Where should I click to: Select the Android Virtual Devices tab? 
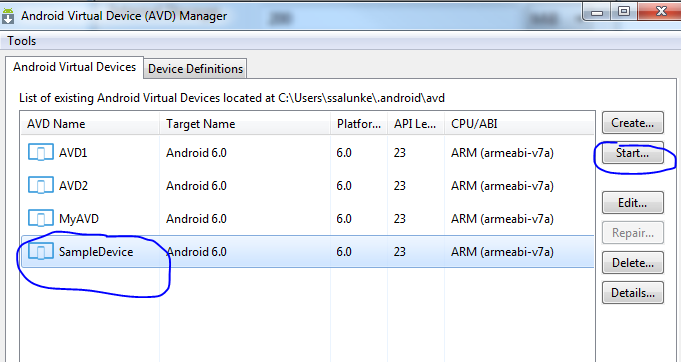coord(74,67)
